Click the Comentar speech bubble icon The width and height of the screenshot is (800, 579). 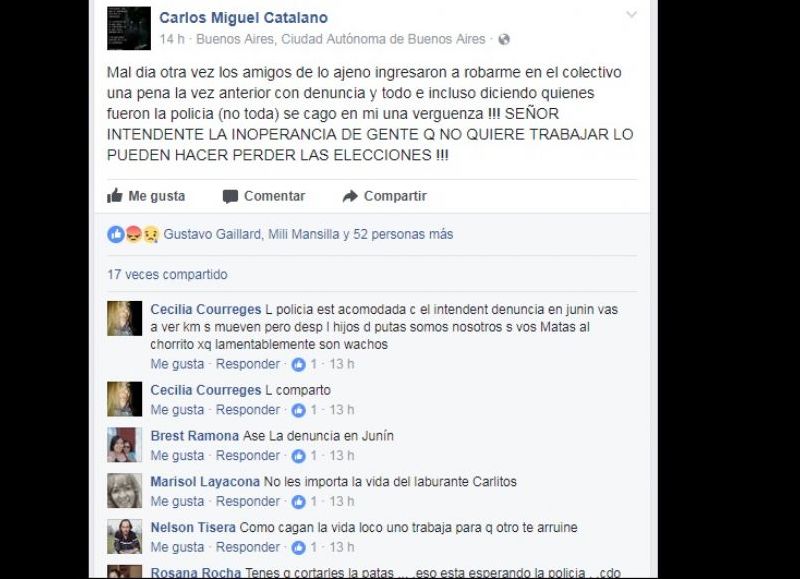point(230,196)
